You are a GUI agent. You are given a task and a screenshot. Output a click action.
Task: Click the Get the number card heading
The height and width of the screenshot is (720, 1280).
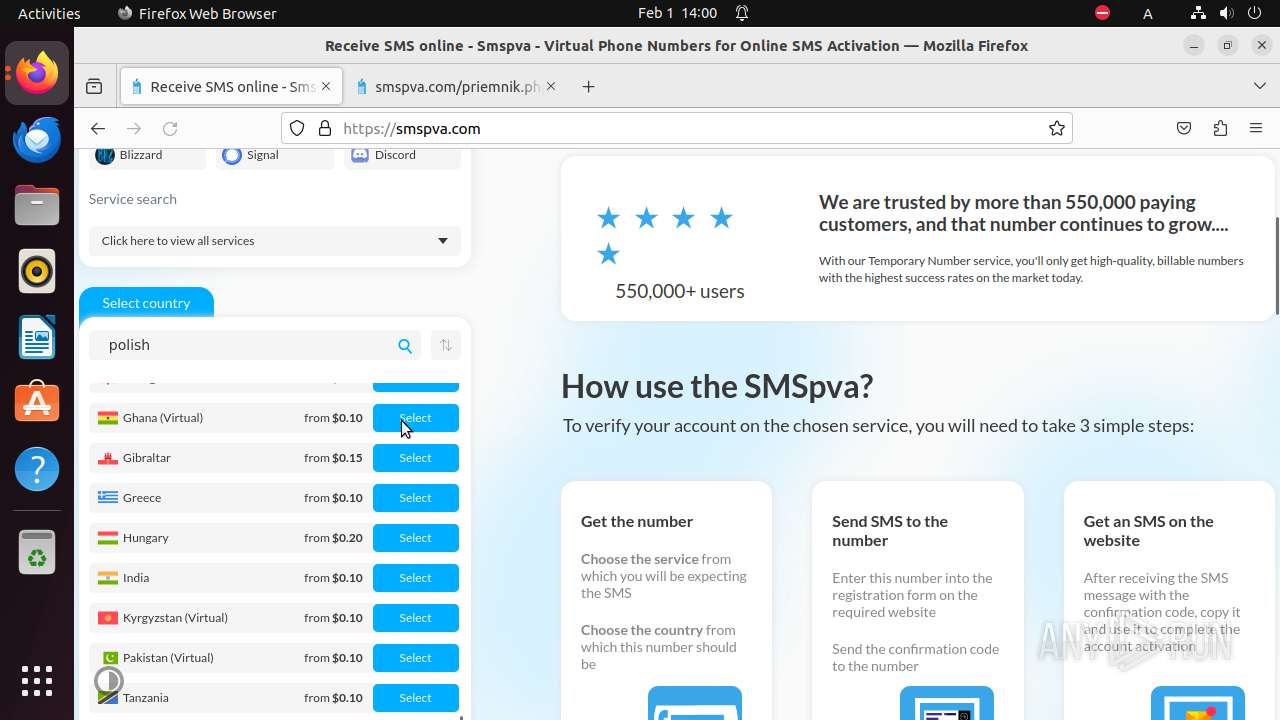click(x=637, y=521)
